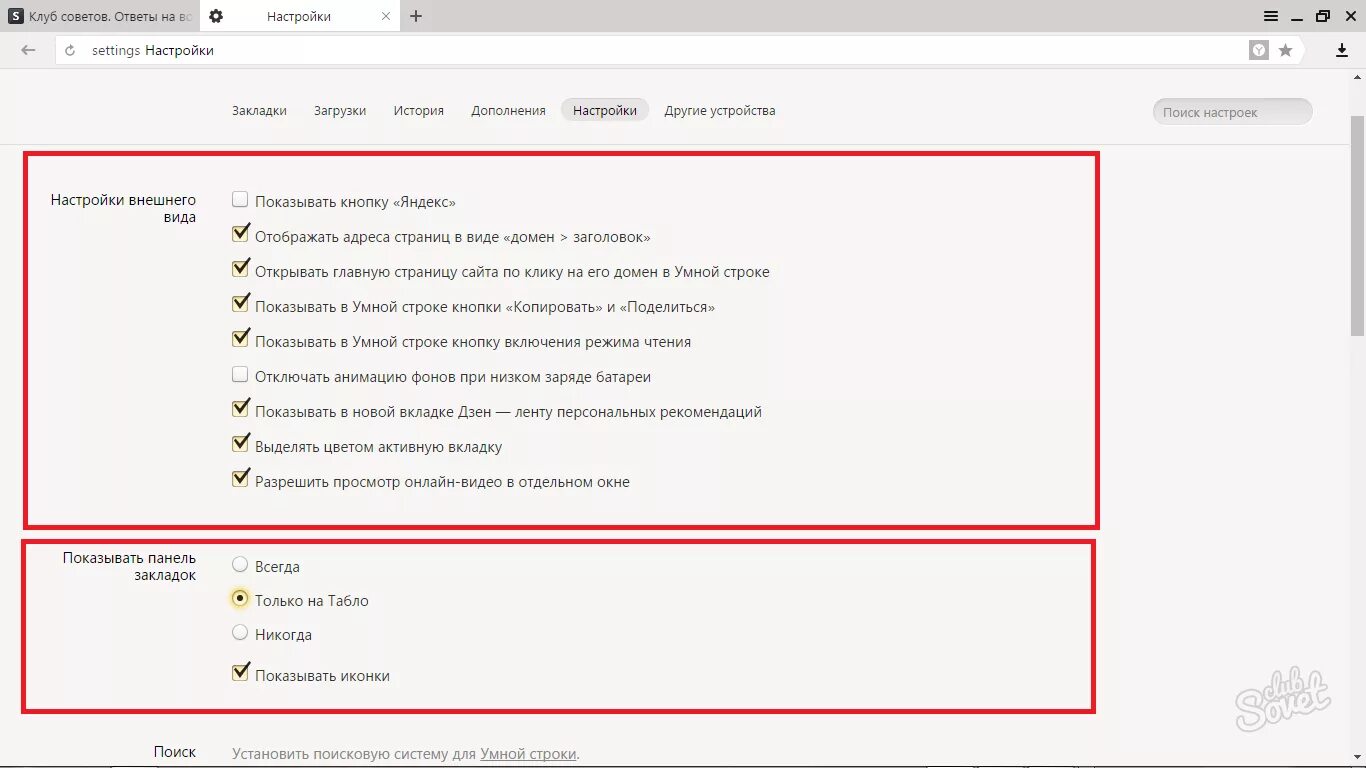Open the Дополнения section
The height and width of the screenshot is (768, 1366).
[x=508, y=111]
